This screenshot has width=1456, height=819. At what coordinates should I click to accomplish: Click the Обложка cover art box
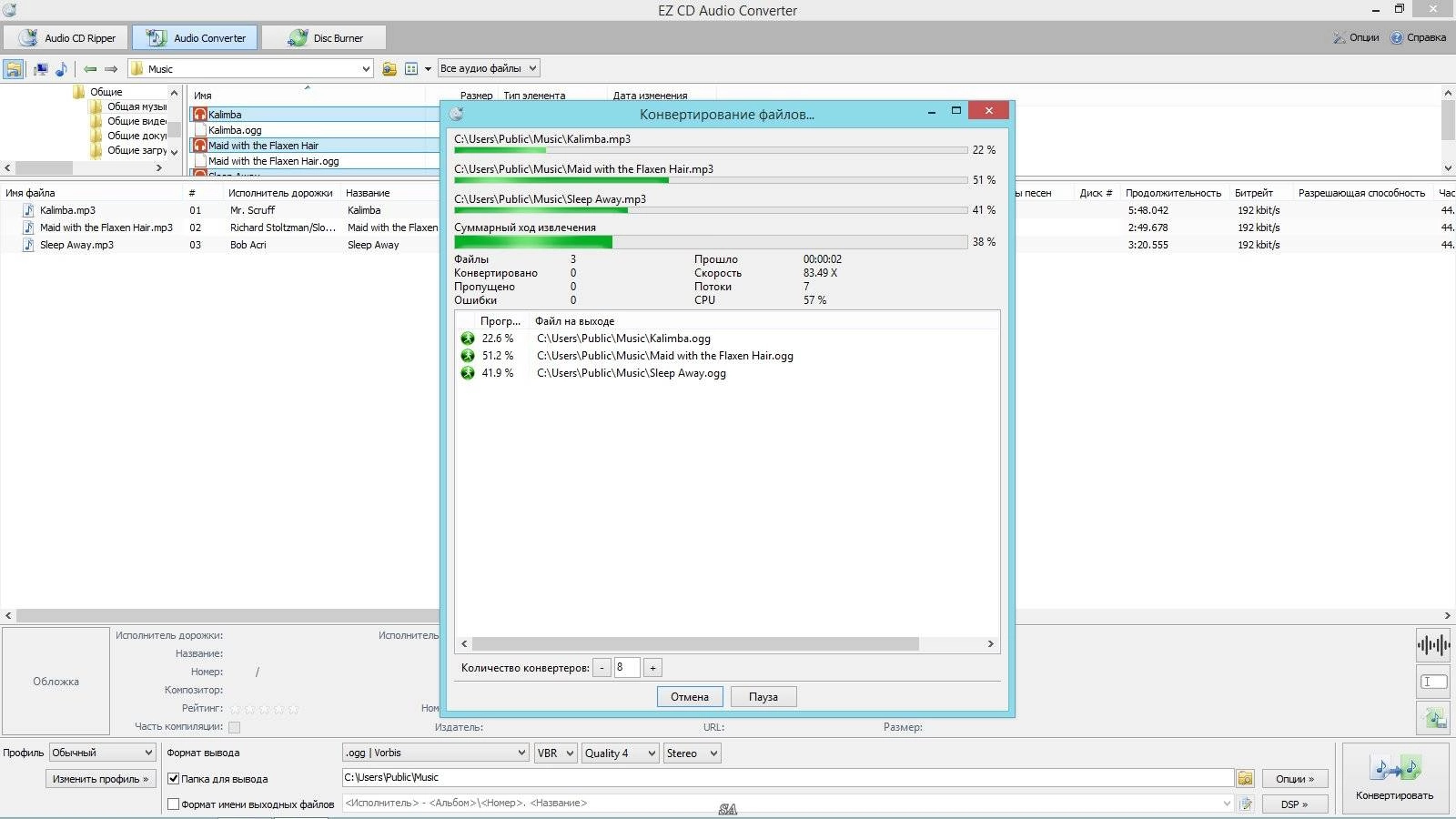[56, 682]
